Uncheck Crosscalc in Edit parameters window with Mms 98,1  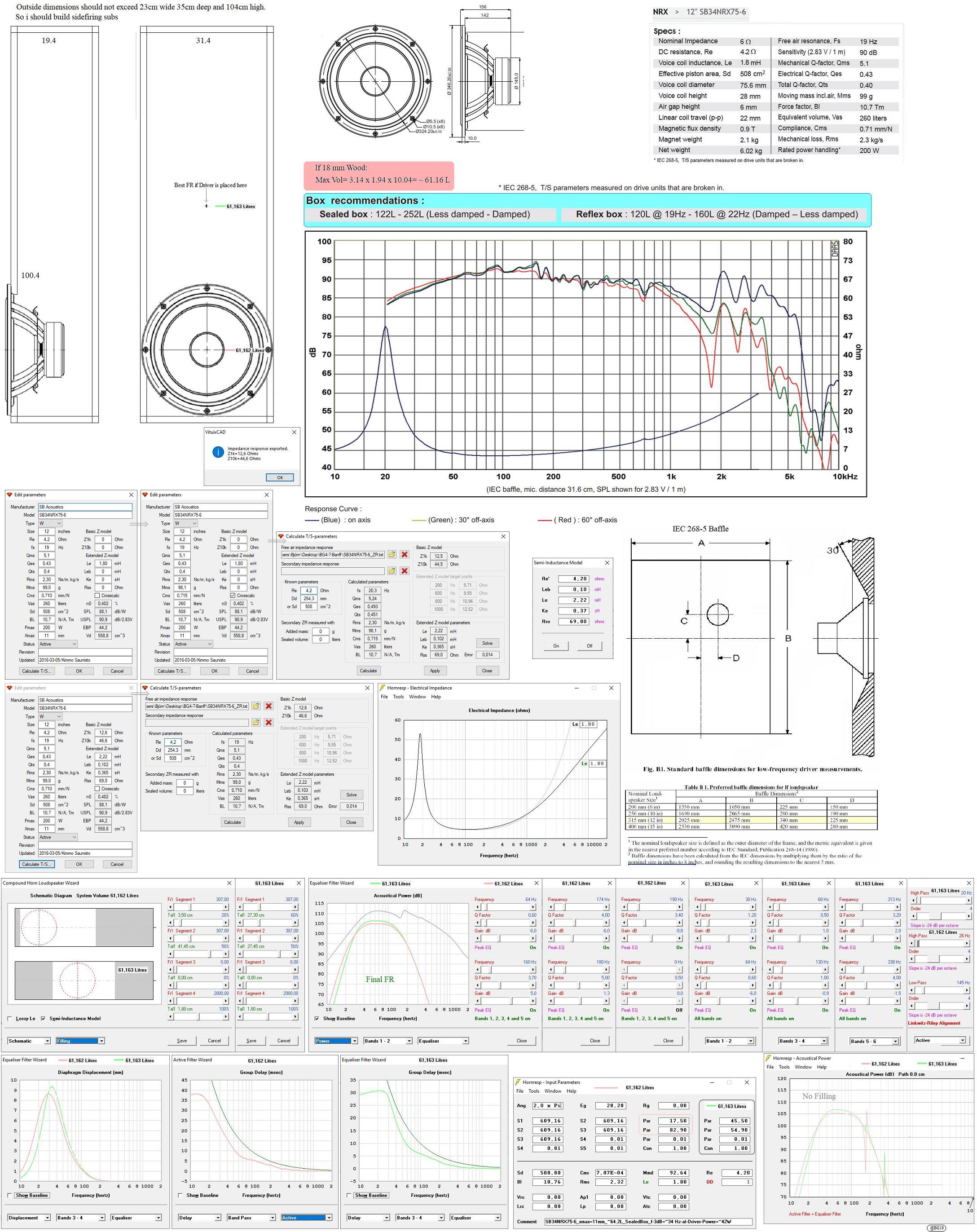tap(233, 596)
